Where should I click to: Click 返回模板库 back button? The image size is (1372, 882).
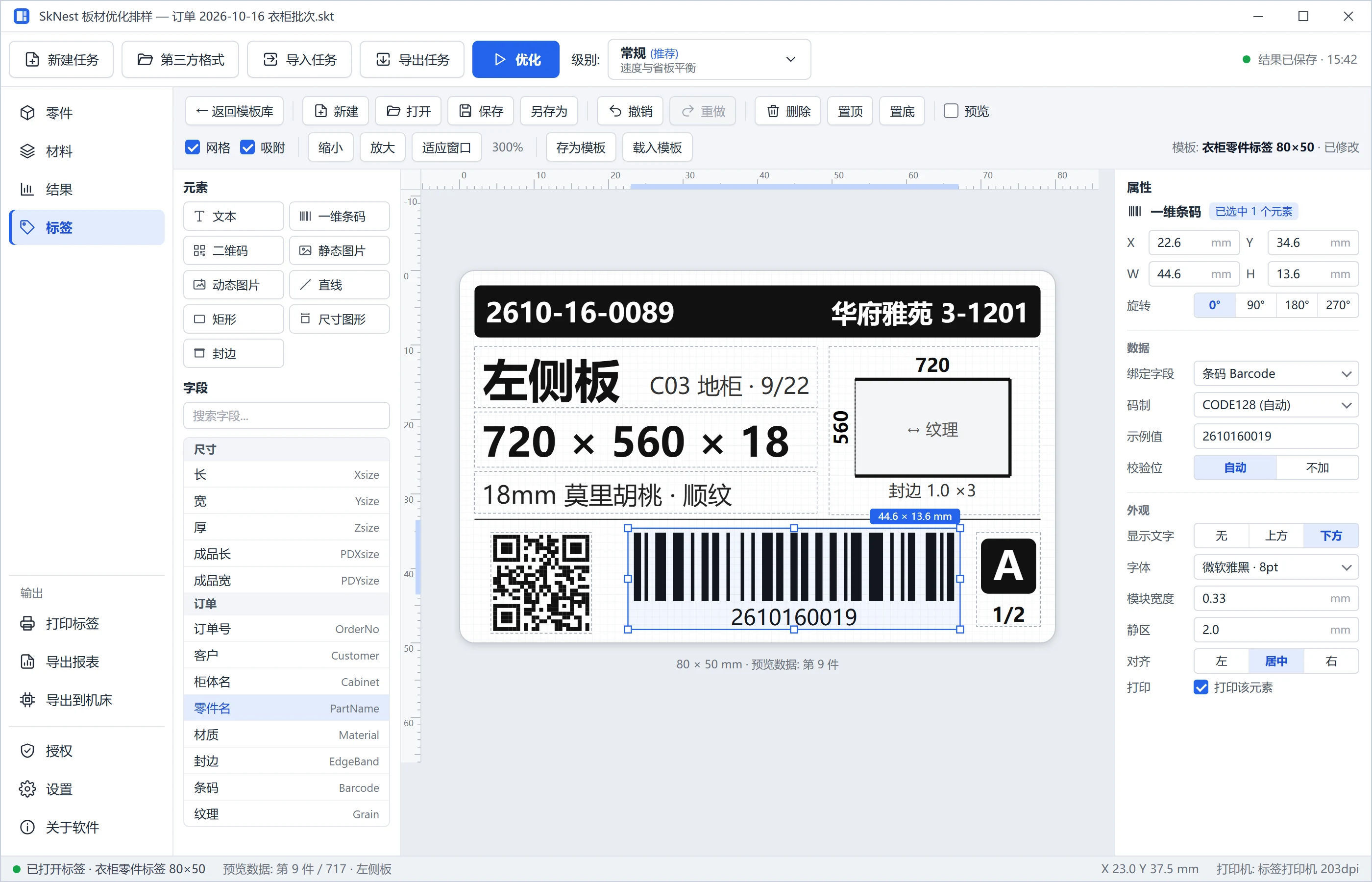coord(234,111)
